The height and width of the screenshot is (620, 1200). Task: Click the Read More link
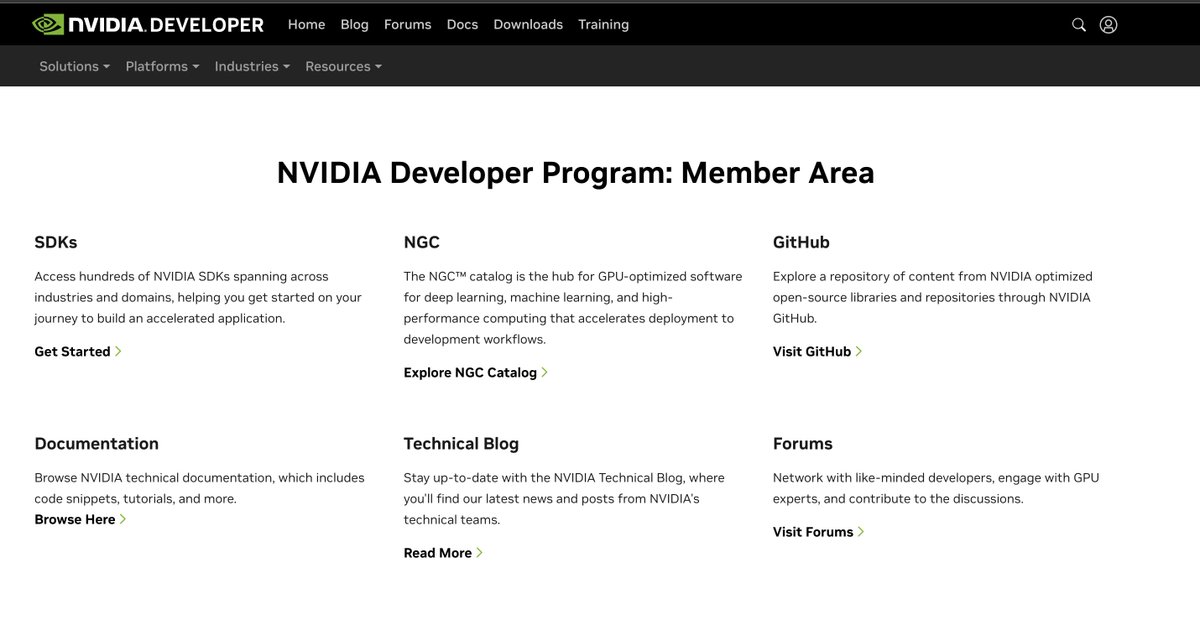(443, 552)
